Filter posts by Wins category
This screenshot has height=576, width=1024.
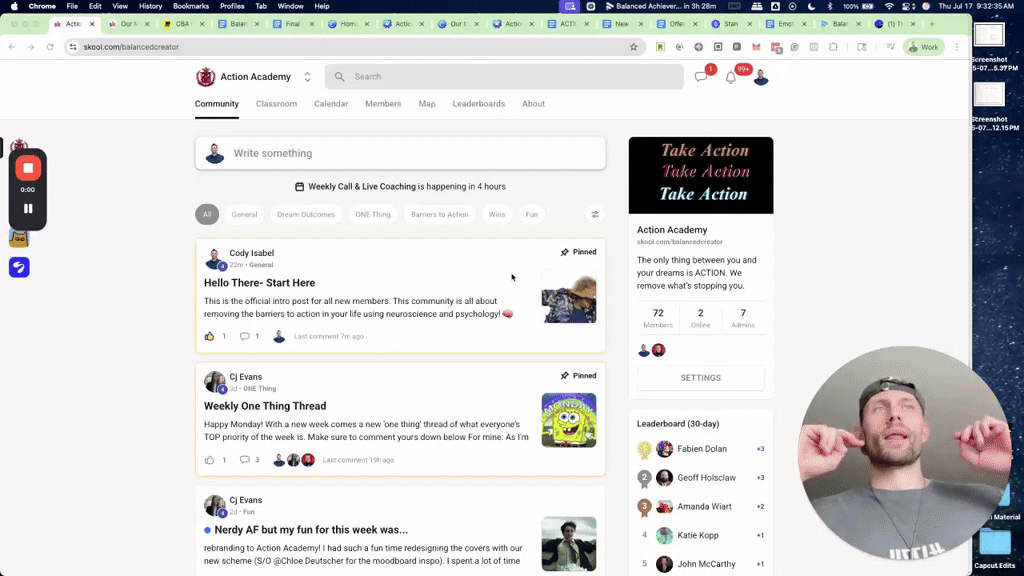click(x=497, y=214)
